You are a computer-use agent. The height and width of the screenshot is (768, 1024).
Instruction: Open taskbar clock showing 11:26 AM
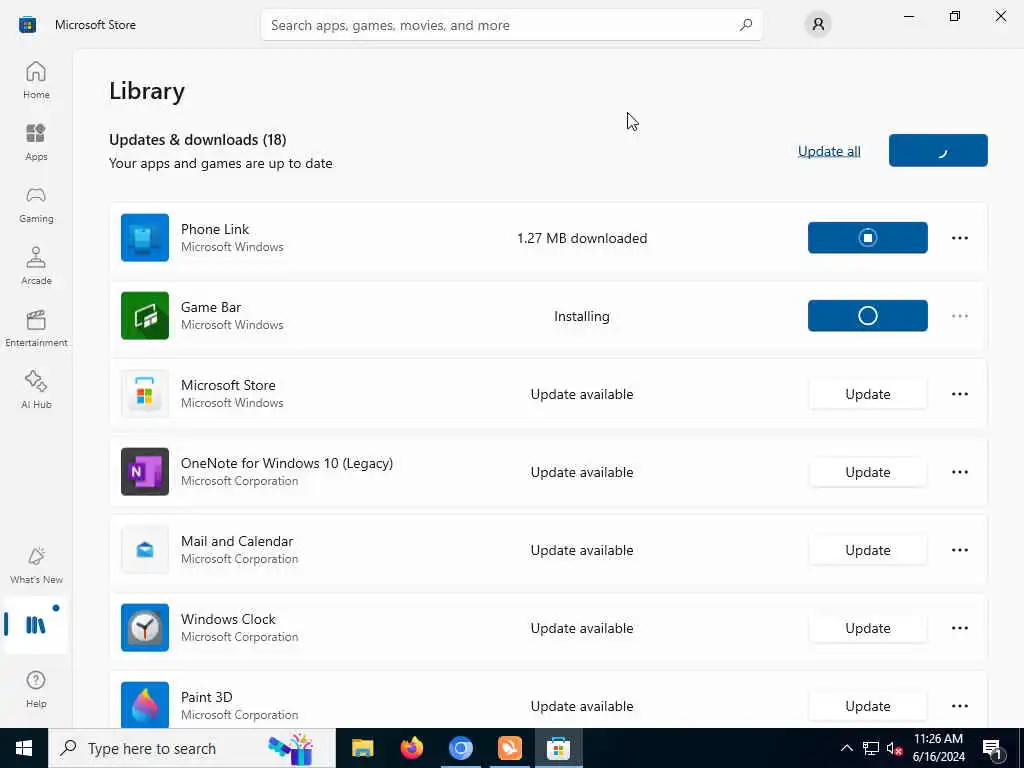click(x=938, y=748)
